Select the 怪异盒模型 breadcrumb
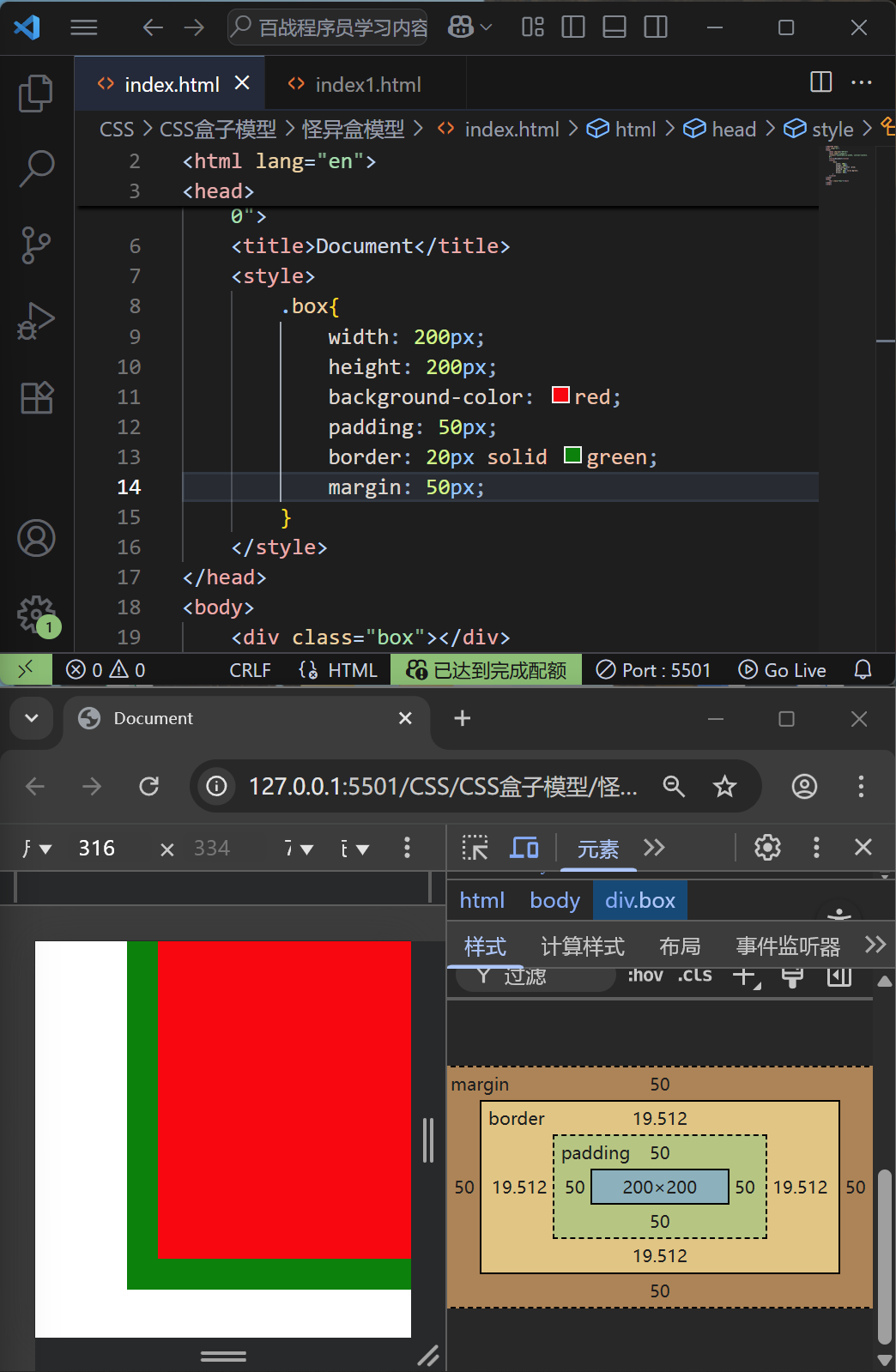 pyautogui.click(x=353, y=130)
